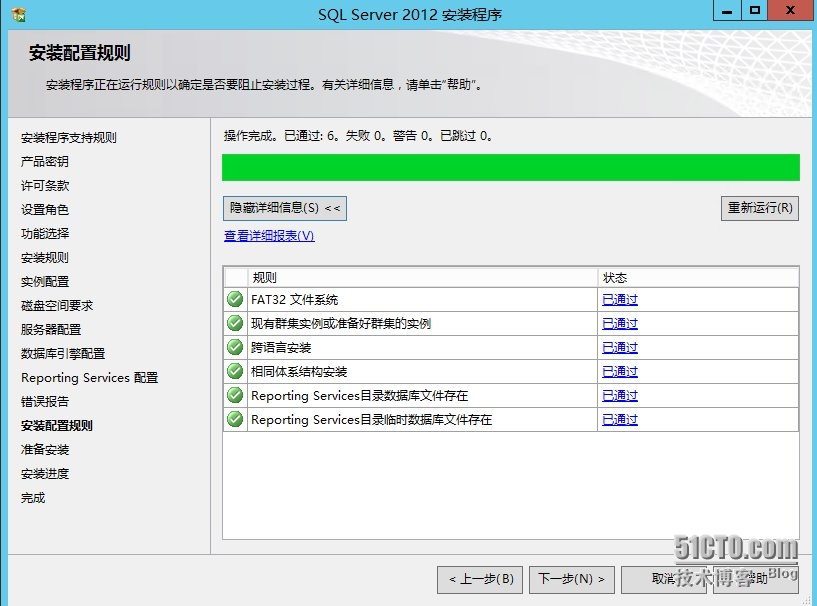Open 已通过 link for Reporting Services目录临时数据库文件存在
The height and width of the screenshot is (606, 817).
pyautogui.click(x=620, y=419)
